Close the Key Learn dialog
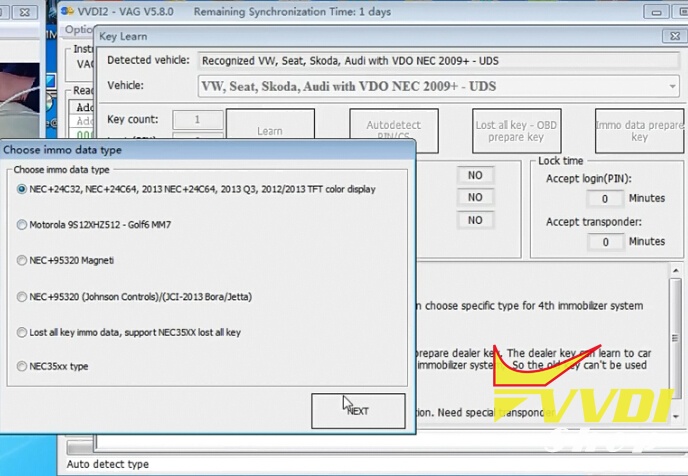The image size is (688, 476). click(x=674, y=36)
